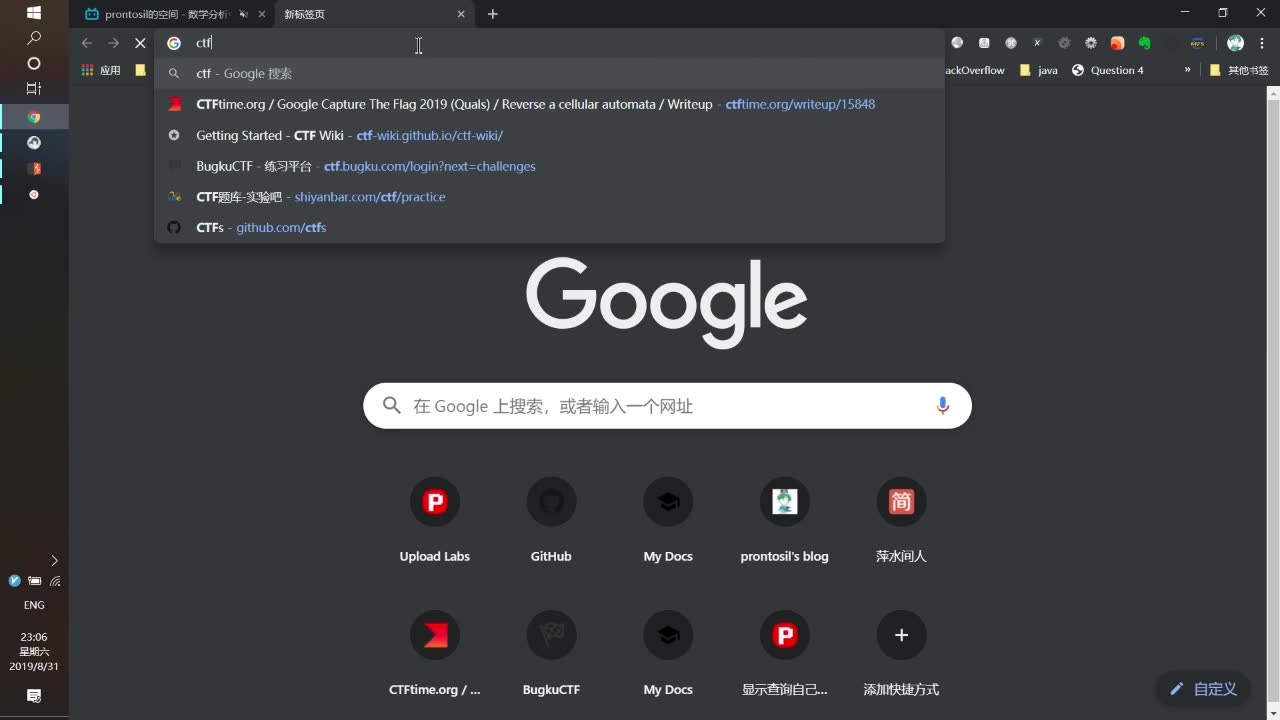Screen dimensions: 1280x720
Task: Click the Google logo
Action: point(667,303)
